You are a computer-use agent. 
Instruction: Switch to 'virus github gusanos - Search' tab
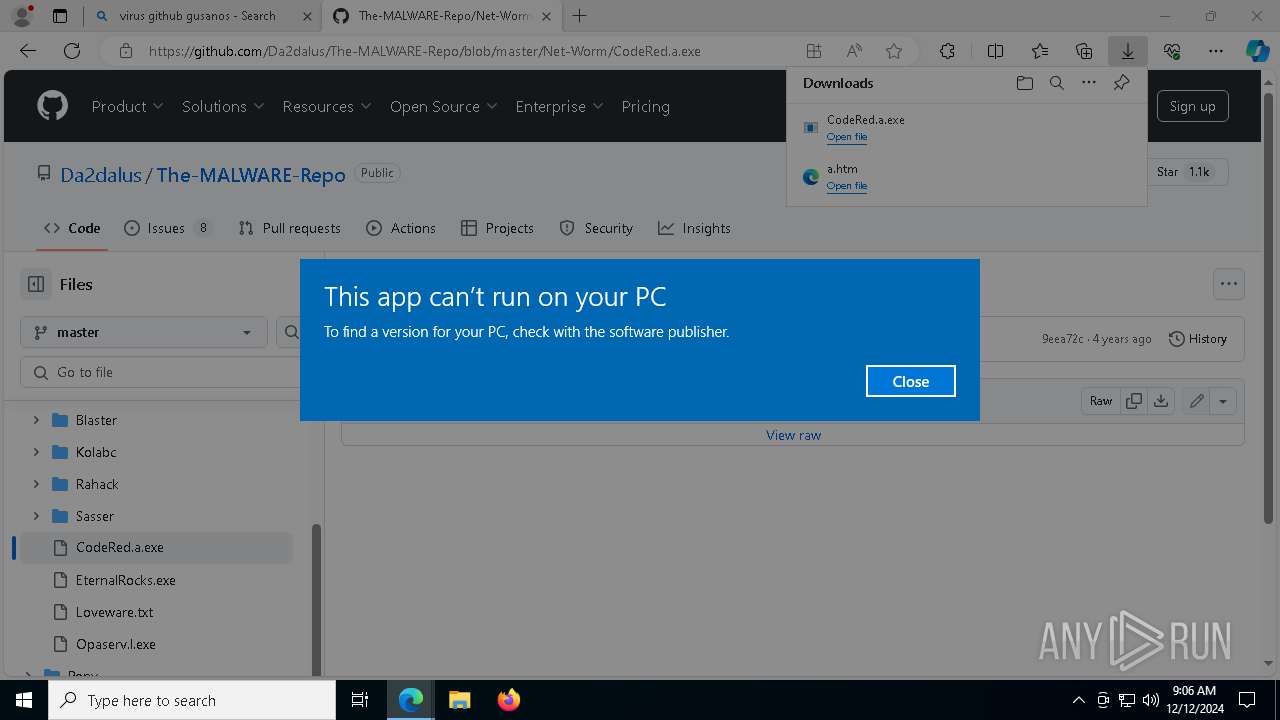198,16
